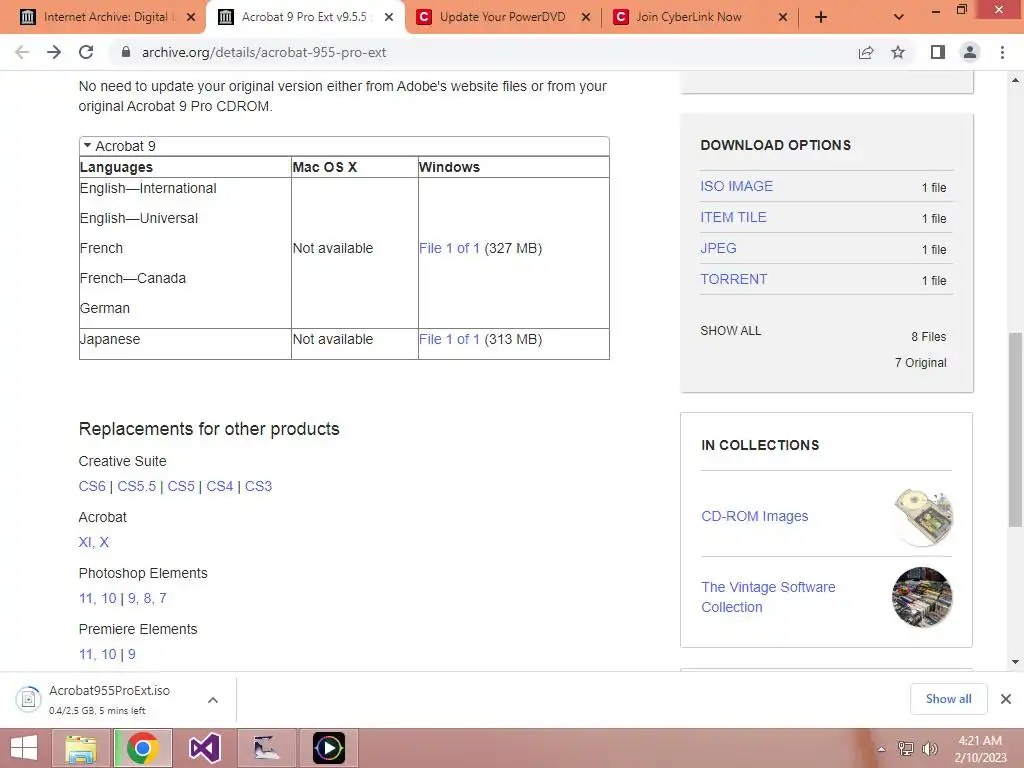Close the downloads bar
The width and height of the screenshot is (1024, 768).
(1006, 699)
